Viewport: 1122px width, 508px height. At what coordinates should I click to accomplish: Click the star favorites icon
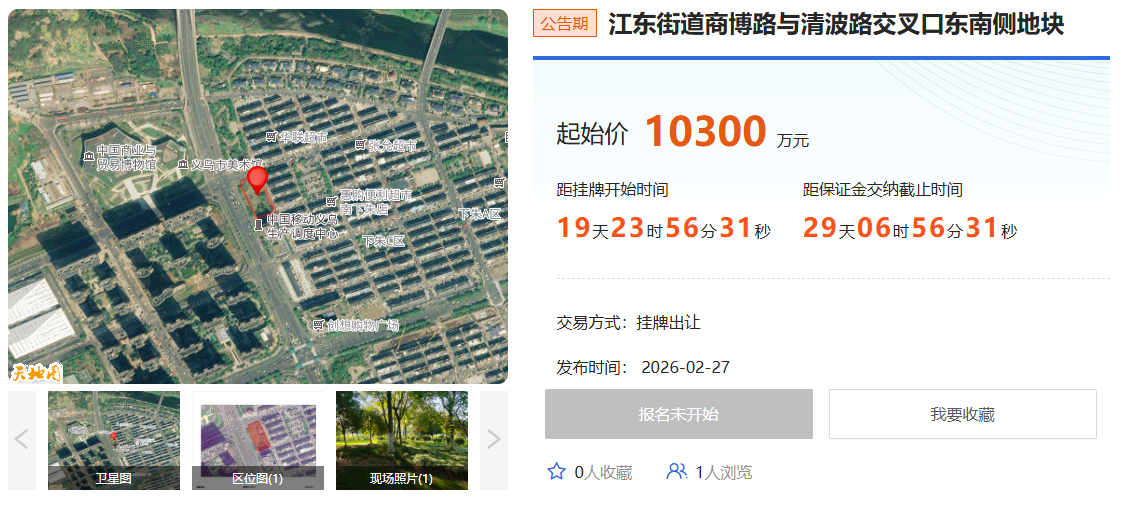557,471
